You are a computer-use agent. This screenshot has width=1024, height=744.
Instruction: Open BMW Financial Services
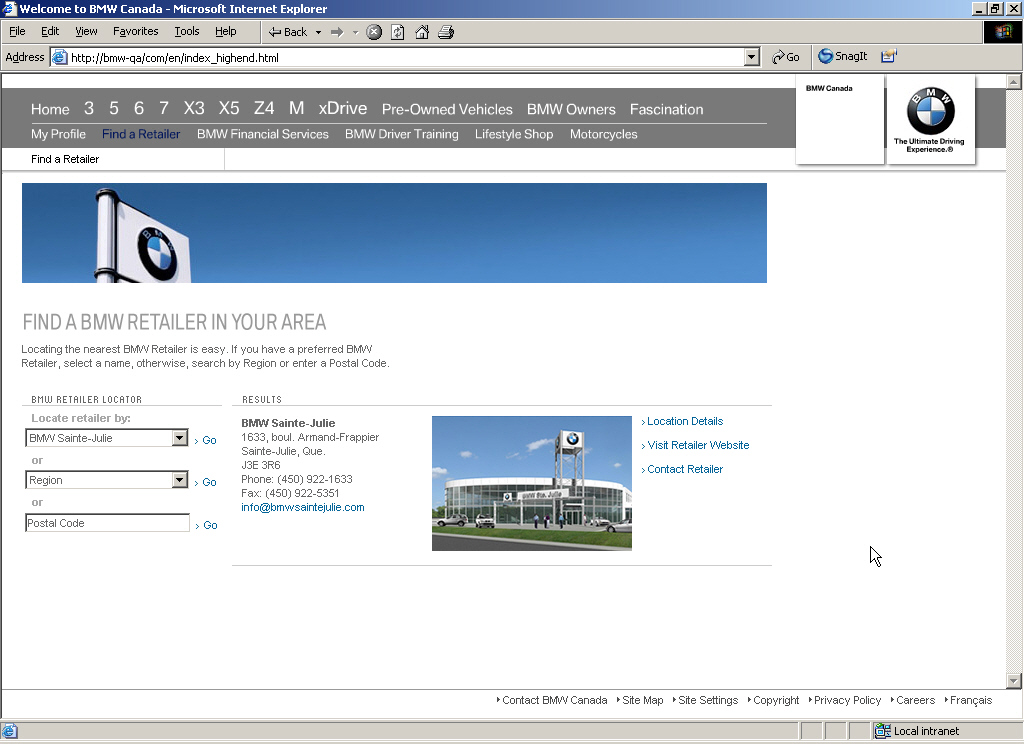(263, 134)
